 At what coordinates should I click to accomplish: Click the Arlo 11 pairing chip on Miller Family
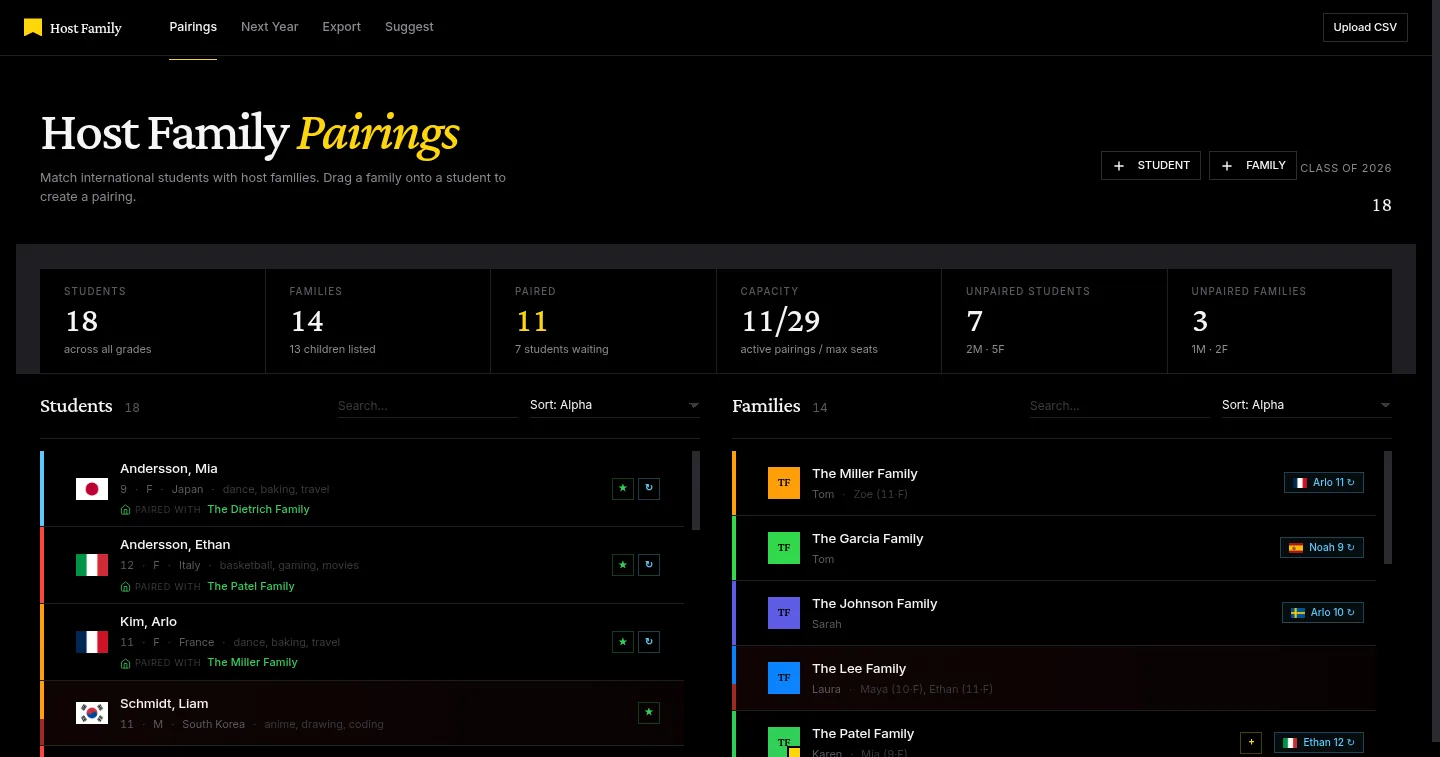pyautogui.click(x=1324, y=482)
